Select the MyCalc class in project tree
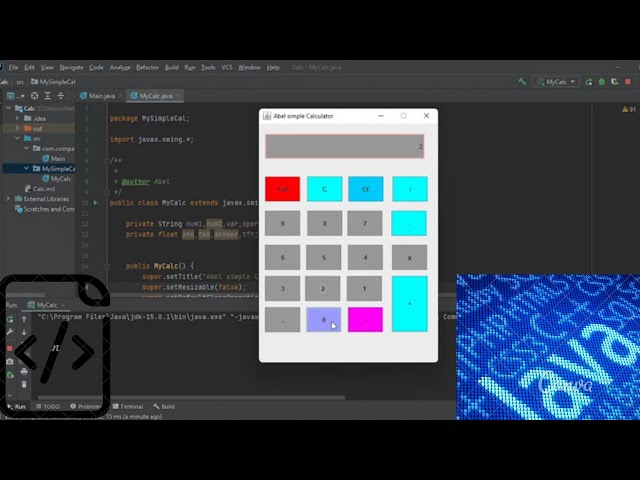This screenshot has width=640, height=480. pyautogui.click(x=57, y=178)
